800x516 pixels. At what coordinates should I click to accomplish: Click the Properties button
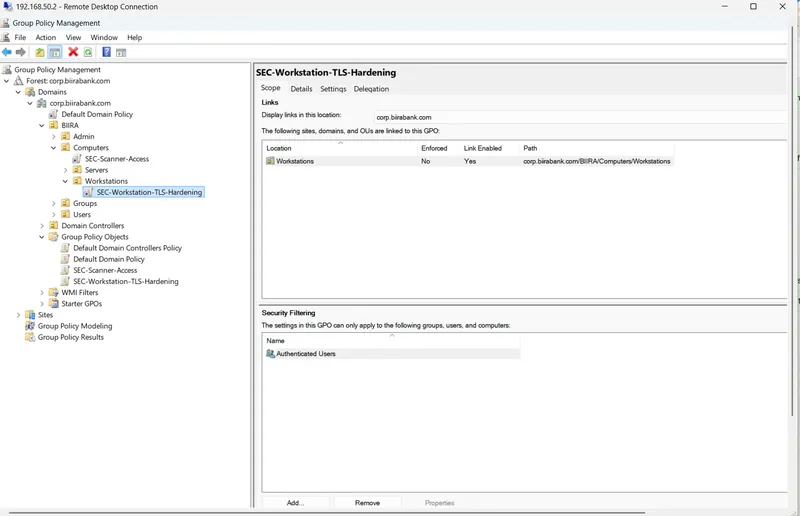coord(439,503)
